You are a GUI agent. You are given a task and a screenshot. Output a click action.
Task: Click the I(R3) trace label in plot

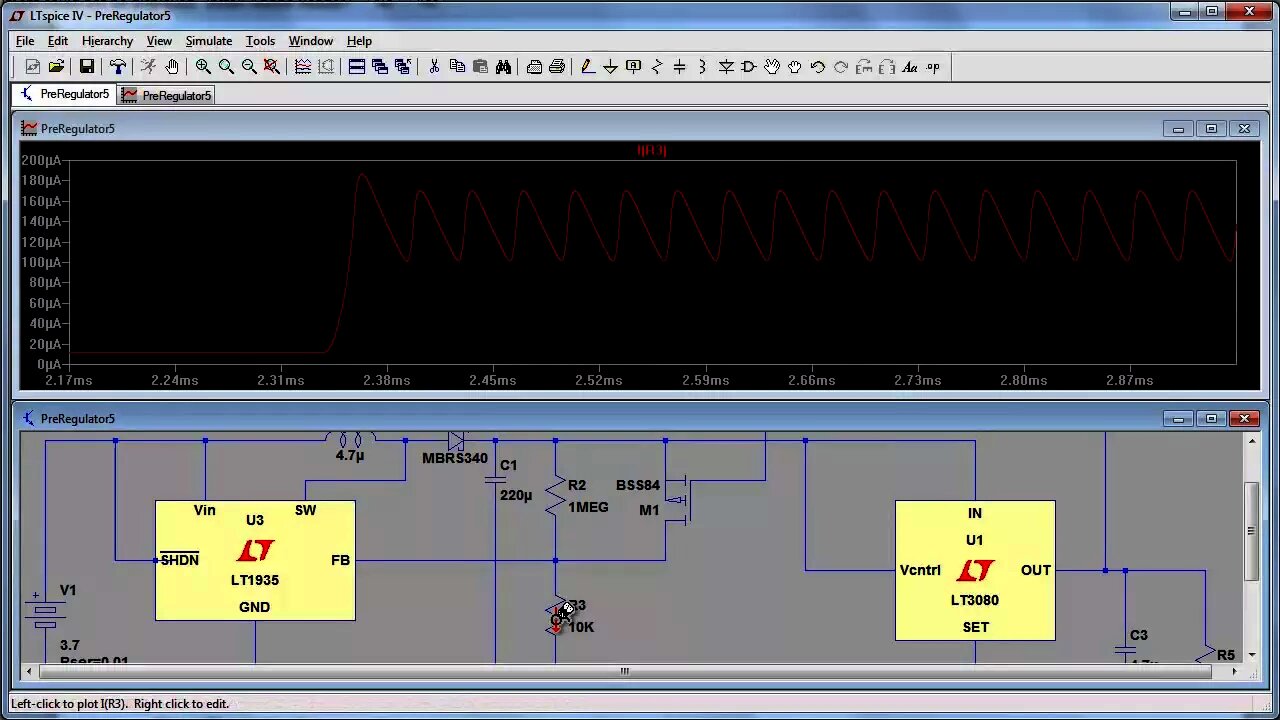651,150
